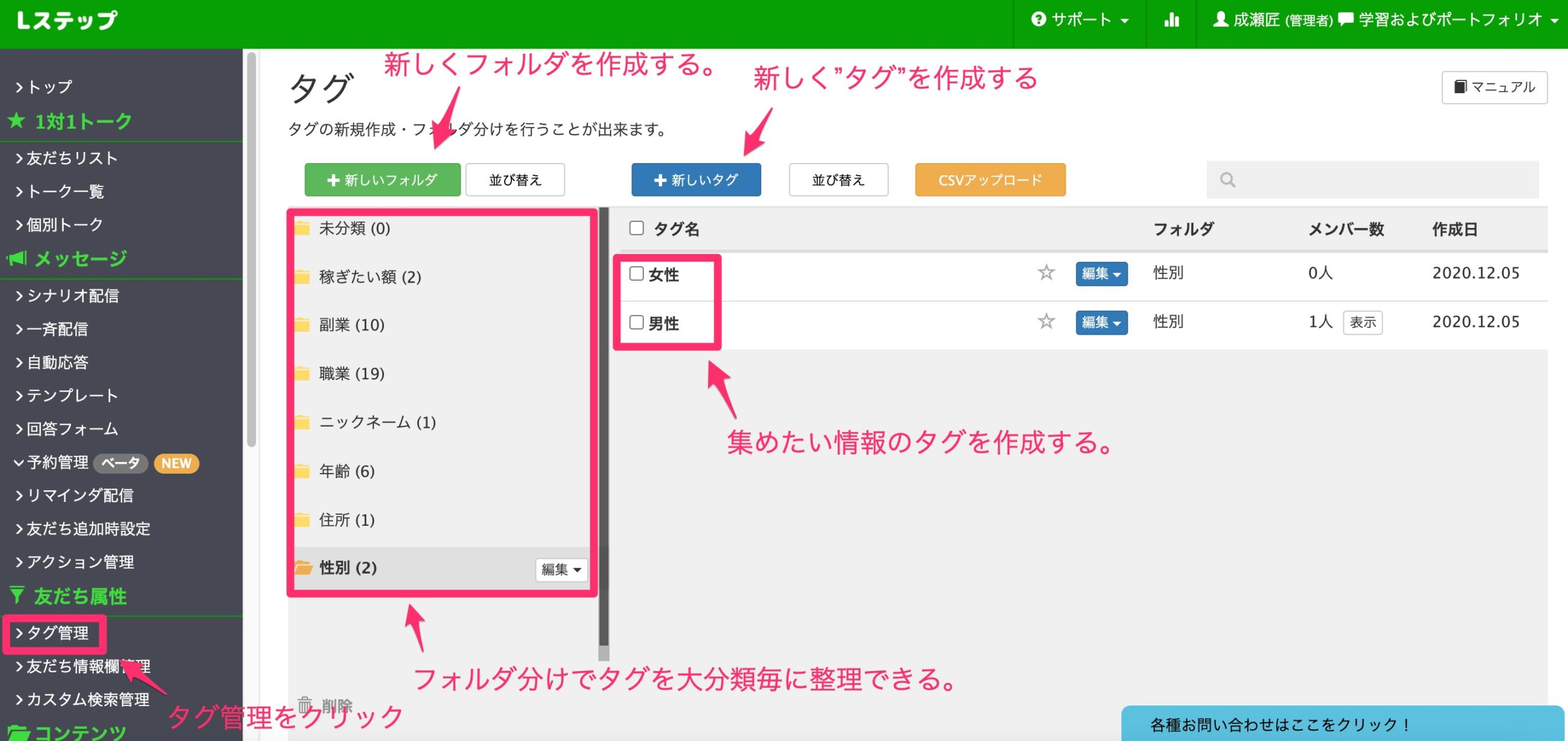Click the search magnifier icon
The image size is (1568, 741).
(1227, 180)
